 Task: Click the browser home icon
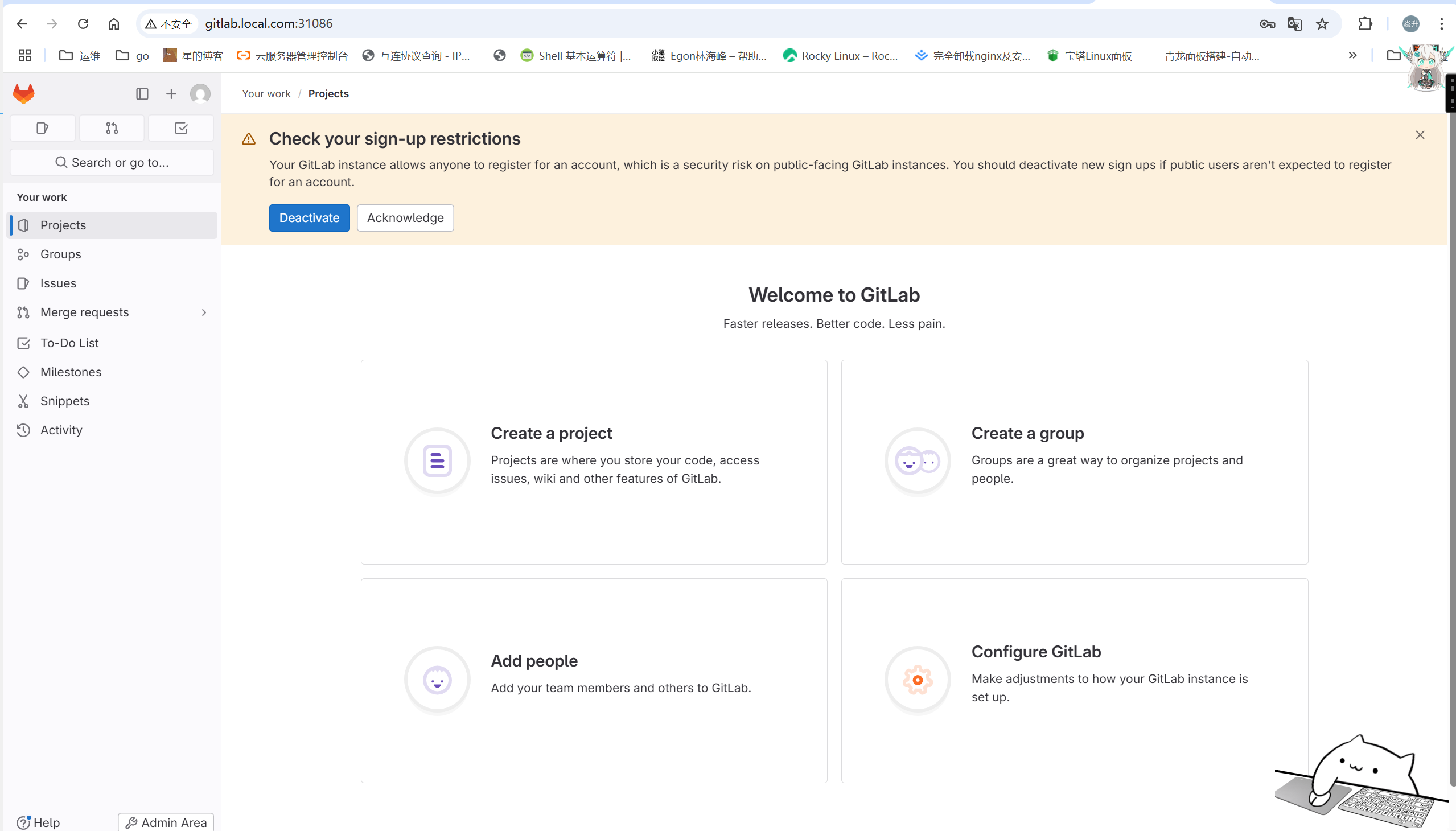pyautogui.click(x=114, y=24)
